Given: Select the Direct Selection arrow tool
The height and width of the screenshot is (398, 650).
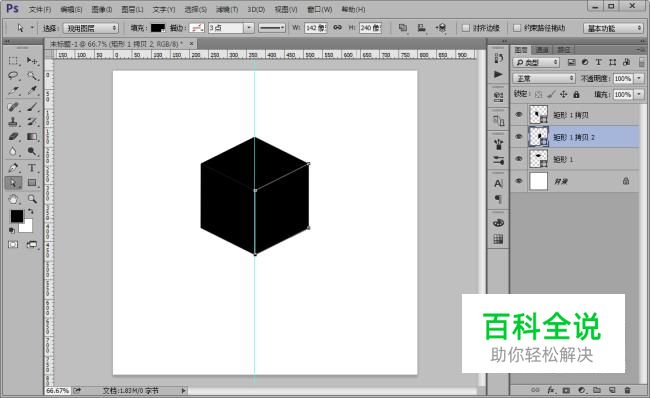Looking at the screenshot, I should tap(13, 183).
